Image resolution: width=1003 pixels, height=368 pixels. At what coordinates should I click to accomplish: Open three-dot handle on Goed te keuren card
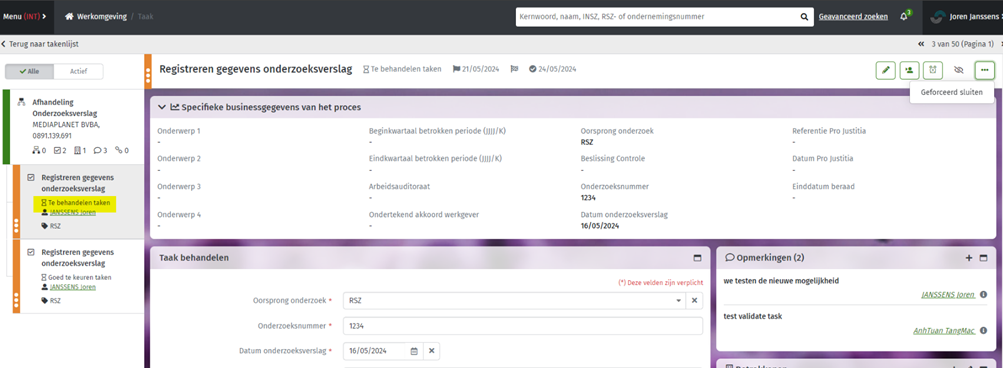[17, 300]
